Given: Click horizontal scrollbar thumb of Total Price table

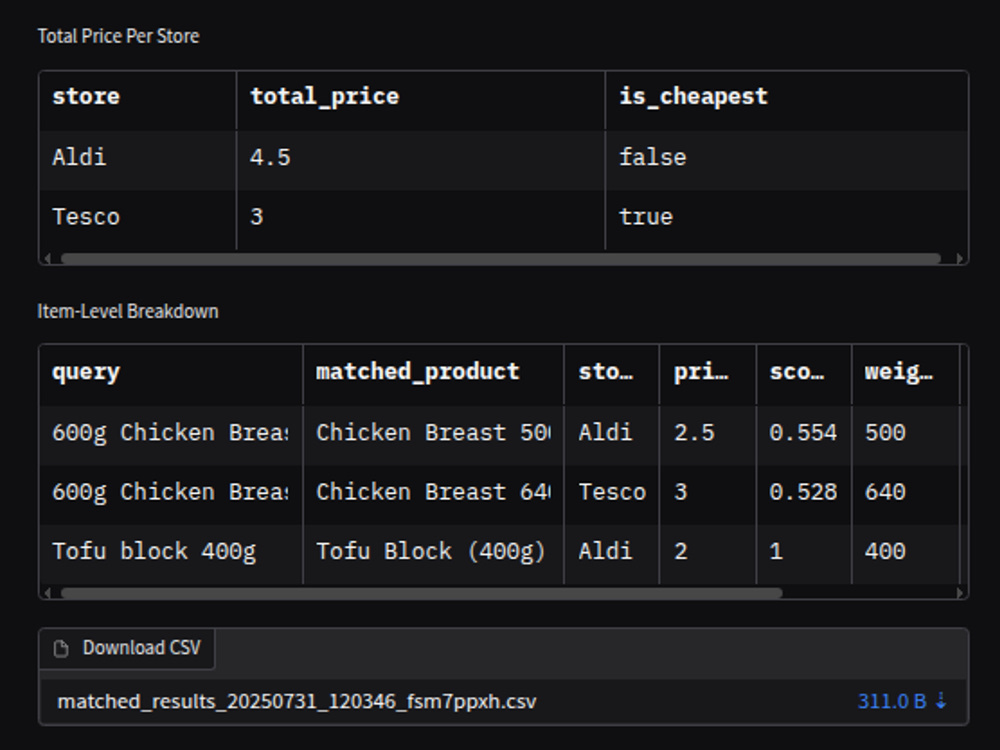Looking at the screenshot, I should click(x=501, y=258).
